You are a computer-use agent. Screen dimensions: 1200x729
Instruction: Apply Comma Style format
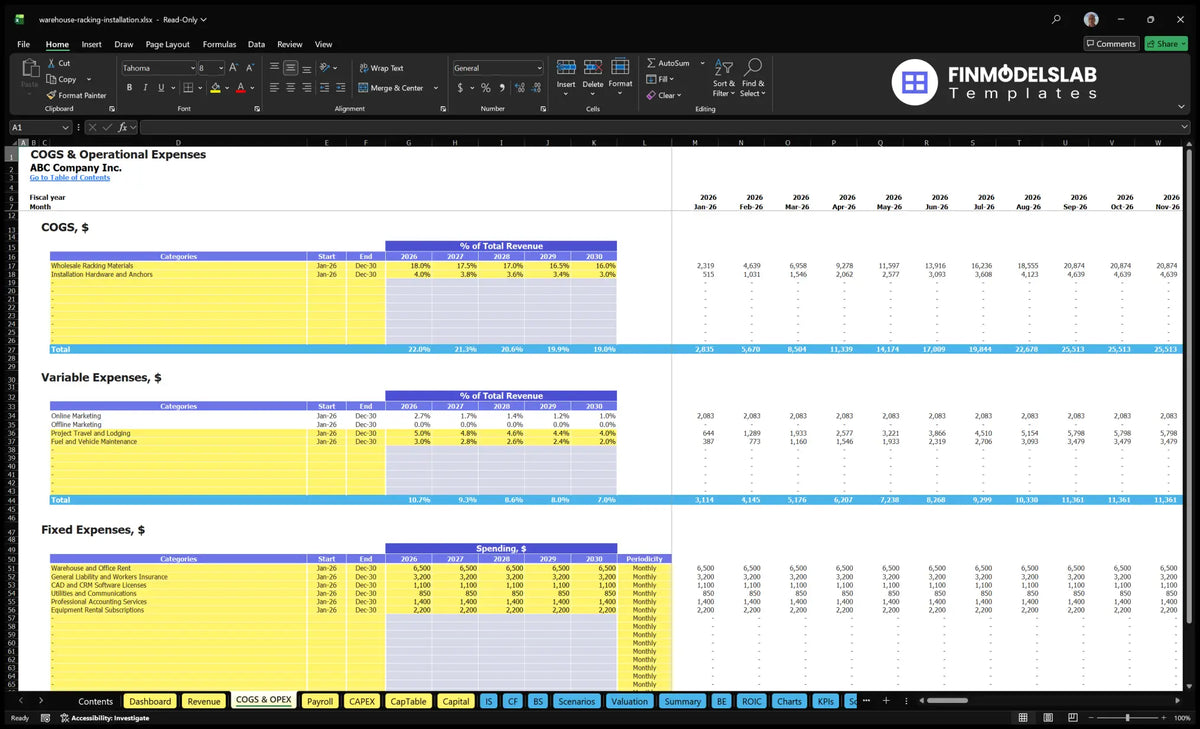pyautogui.click(x=502, y=88)
